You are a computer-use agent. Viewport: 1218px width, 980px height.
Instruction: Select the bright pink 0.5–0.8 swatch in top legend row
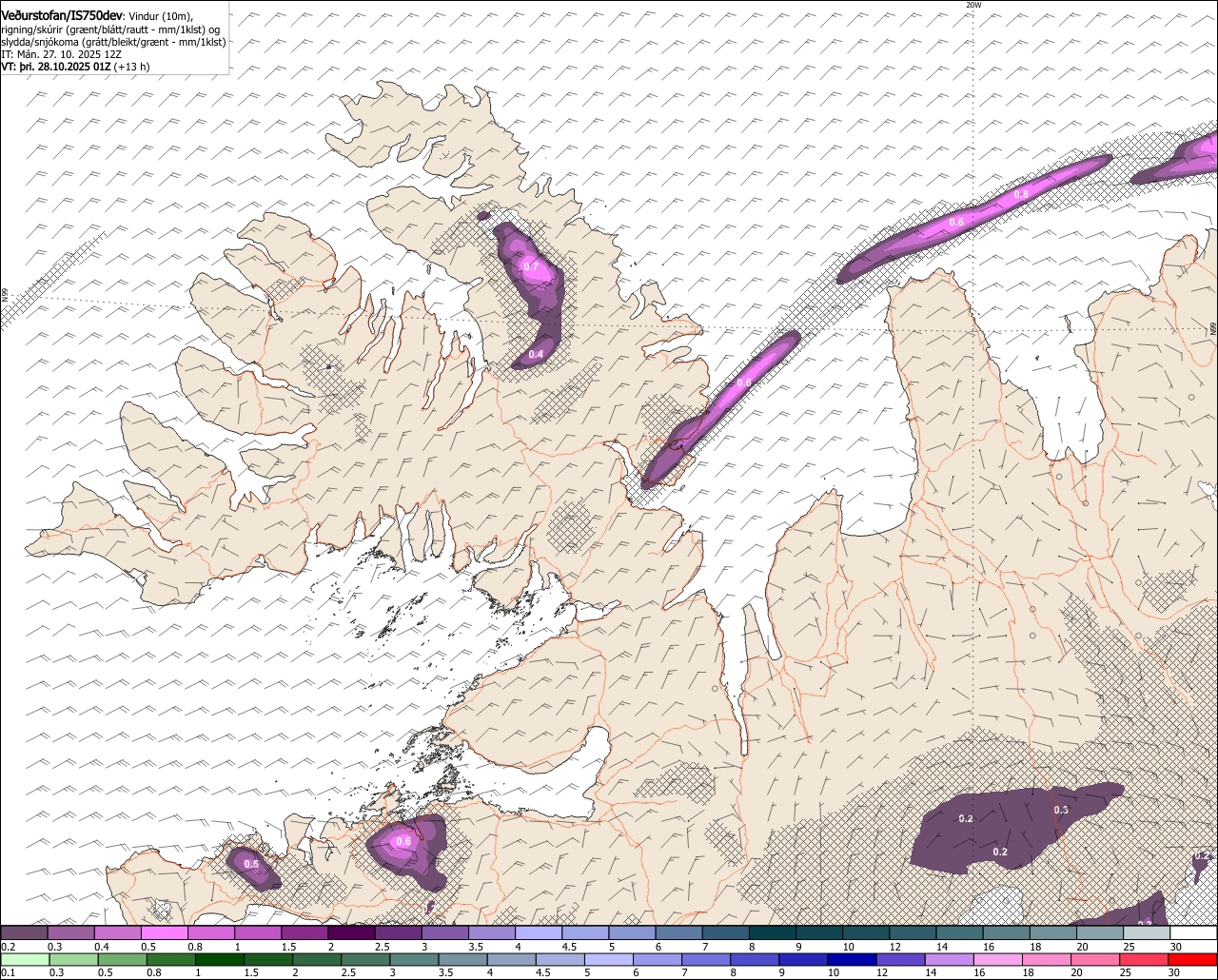point(165,932)
